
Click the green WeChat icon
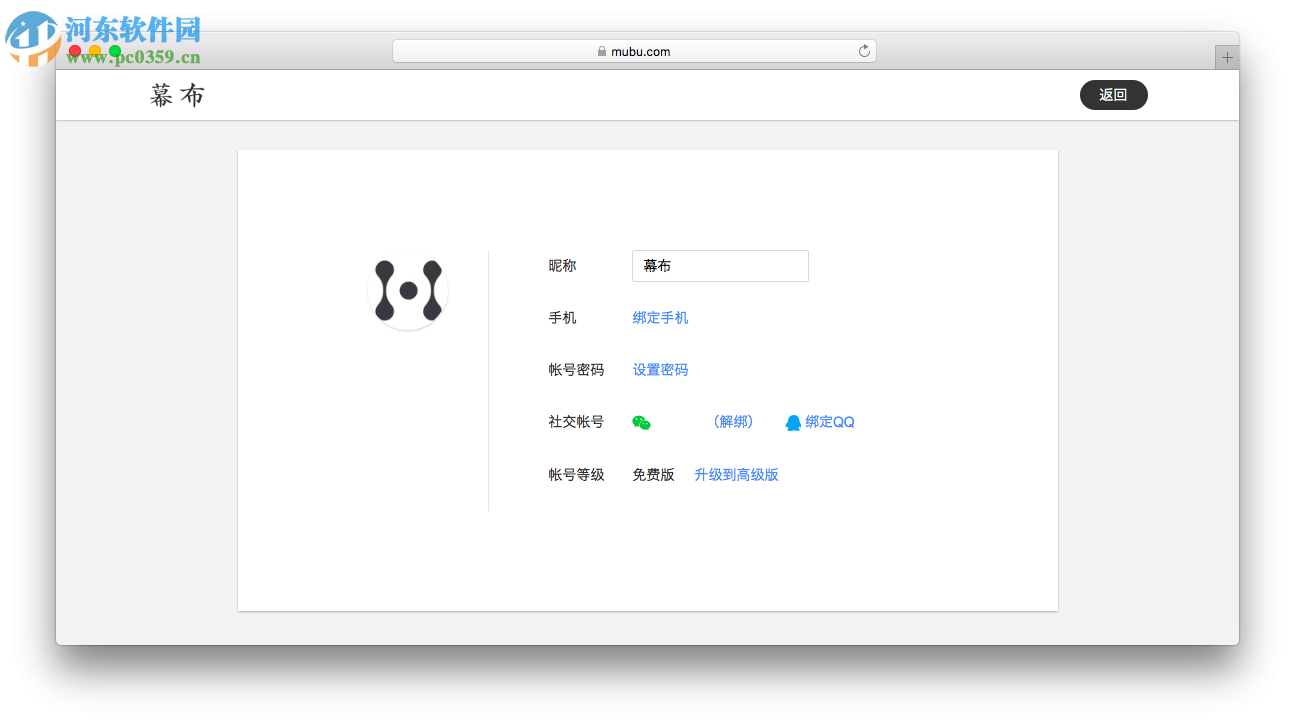coord(641,423)
